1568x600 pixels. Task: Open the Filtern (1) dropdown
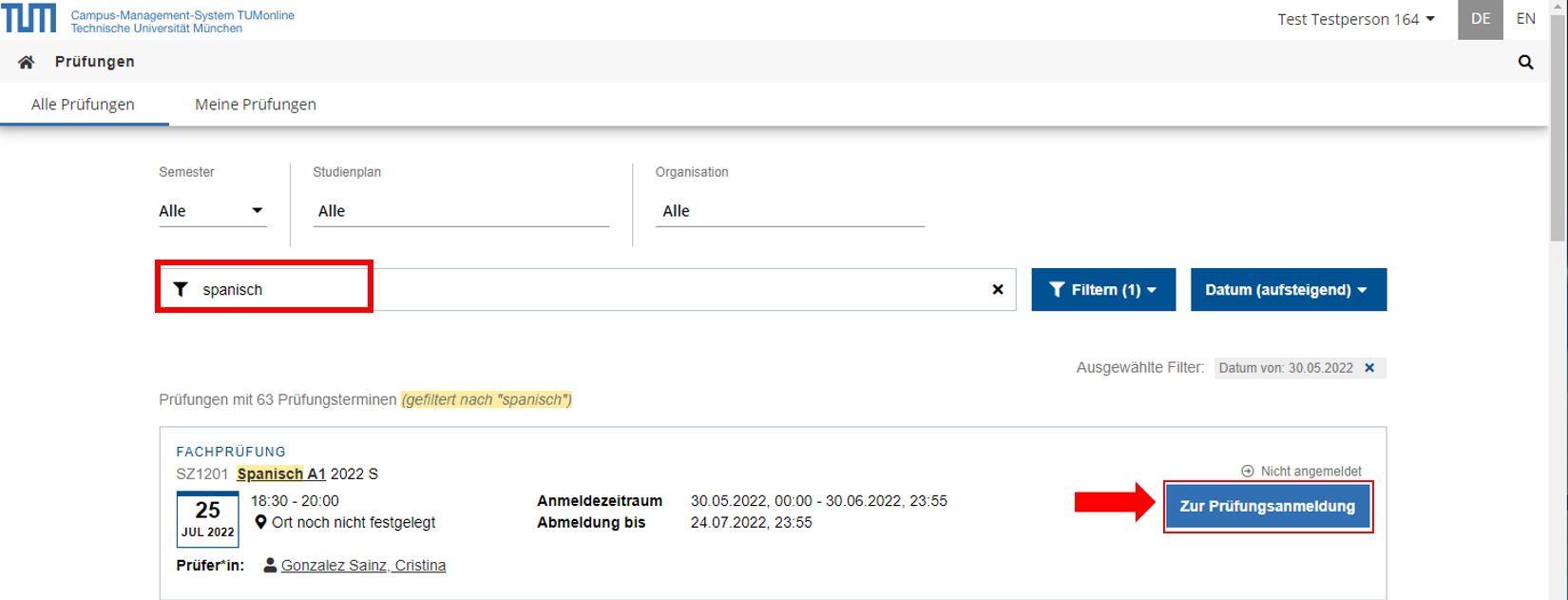tap(1102, 290)
